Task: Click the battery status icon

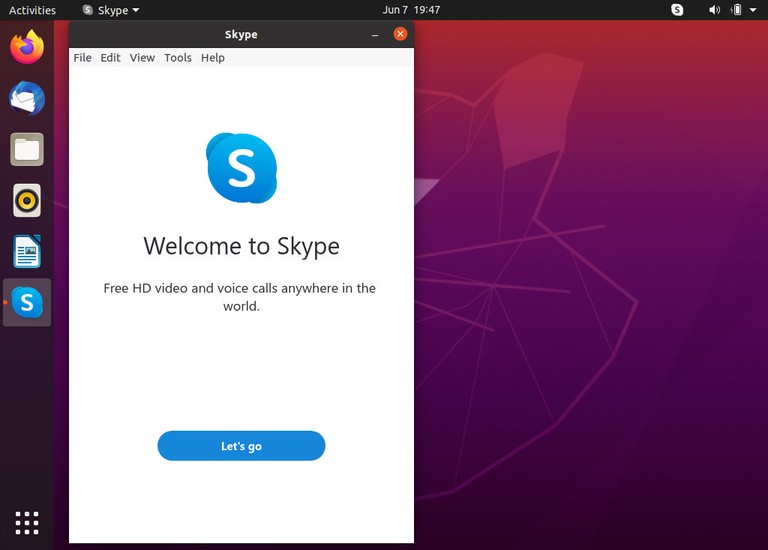Action: 737,10
